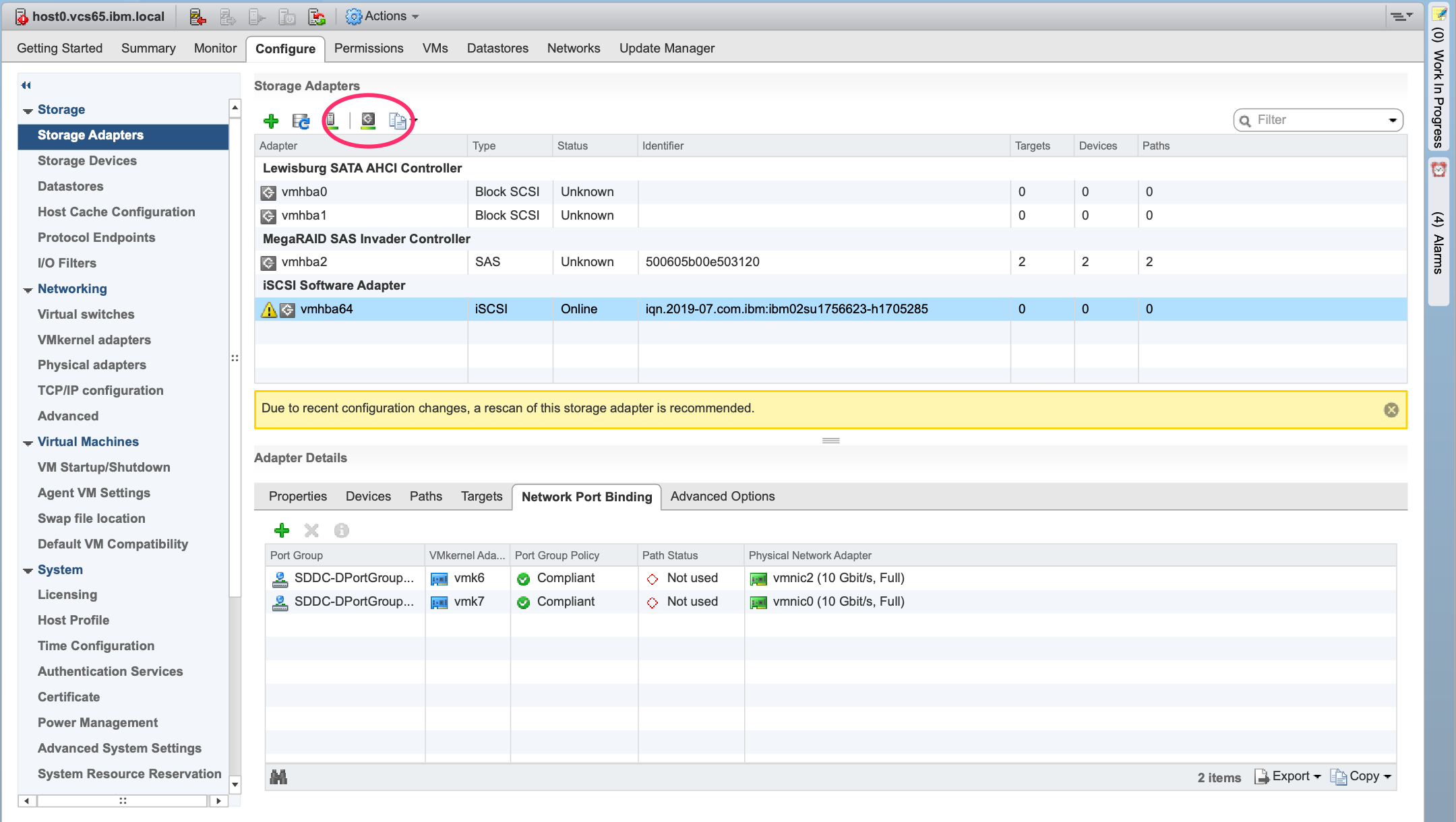Click the navigation scrollbar up arrow

(x=235, y=107)
